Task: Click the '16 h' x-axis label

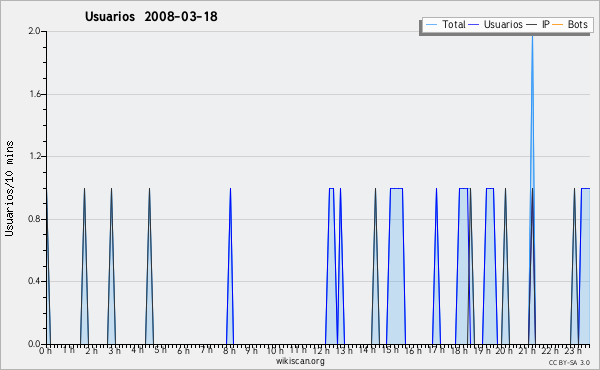Action: click(413, 351)
